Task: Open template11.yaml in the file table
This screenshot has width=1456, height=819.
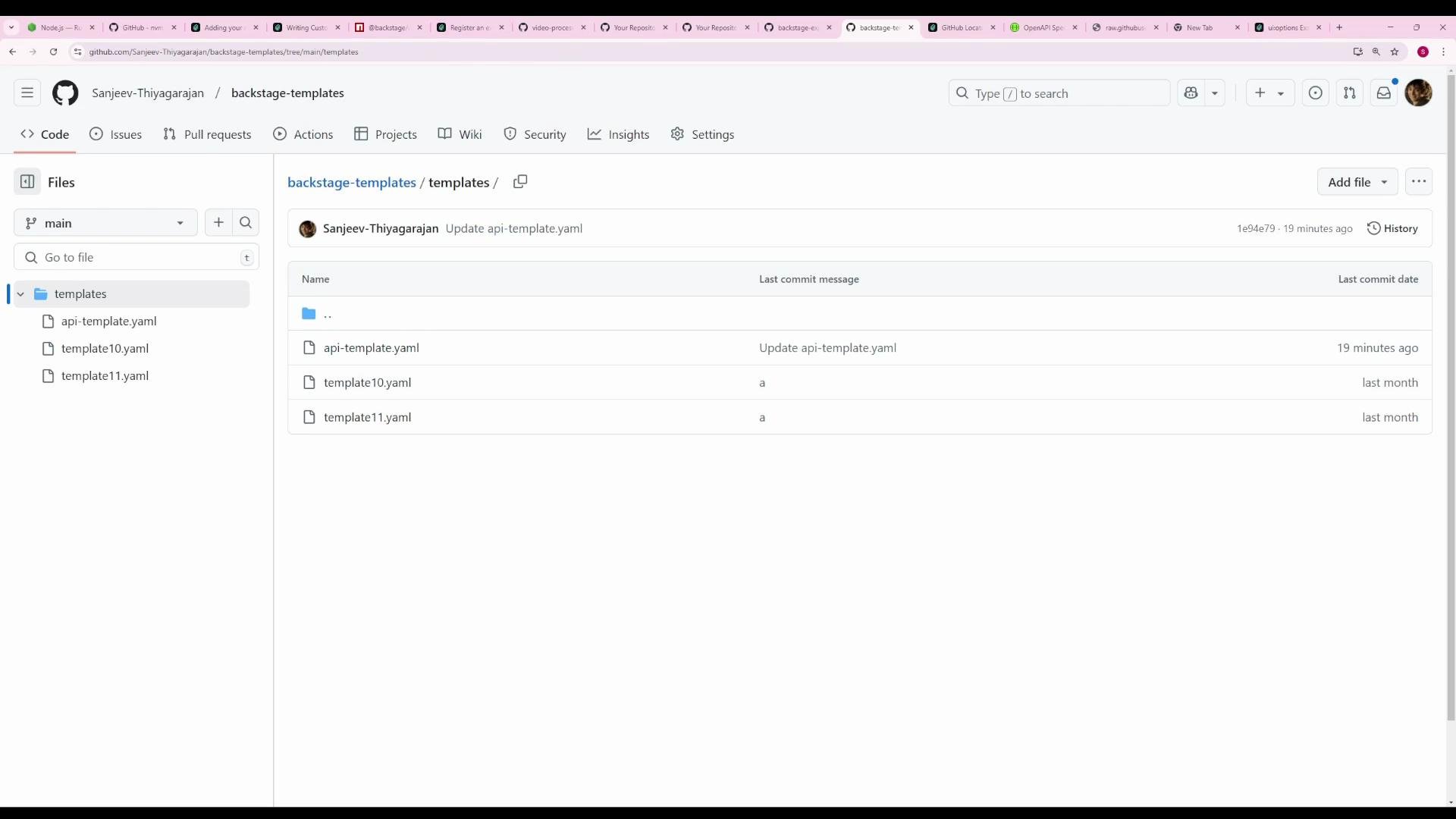Action: [367, 417]
